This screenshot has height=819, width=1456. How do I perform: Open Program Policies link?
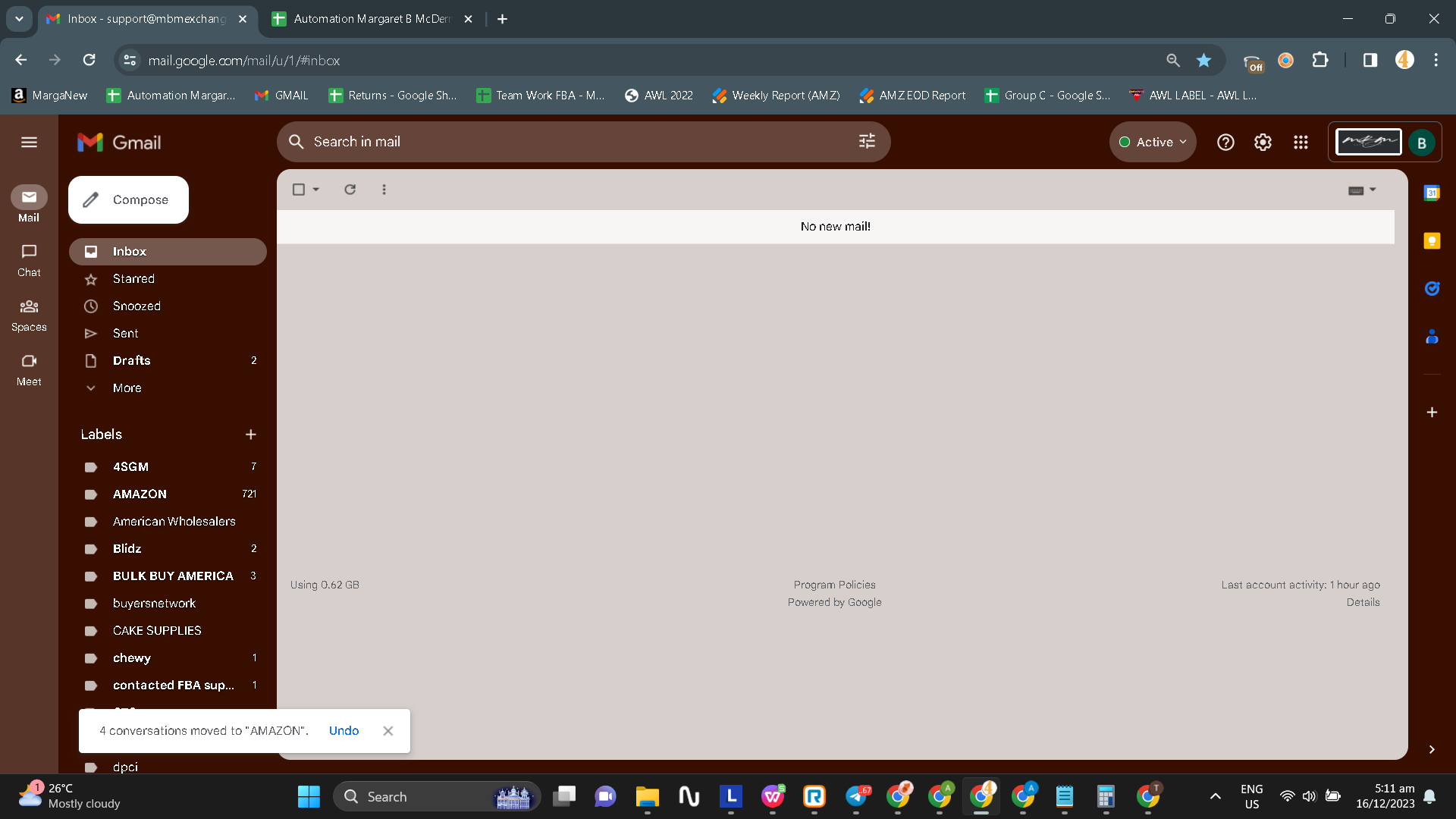click(834, 585)
